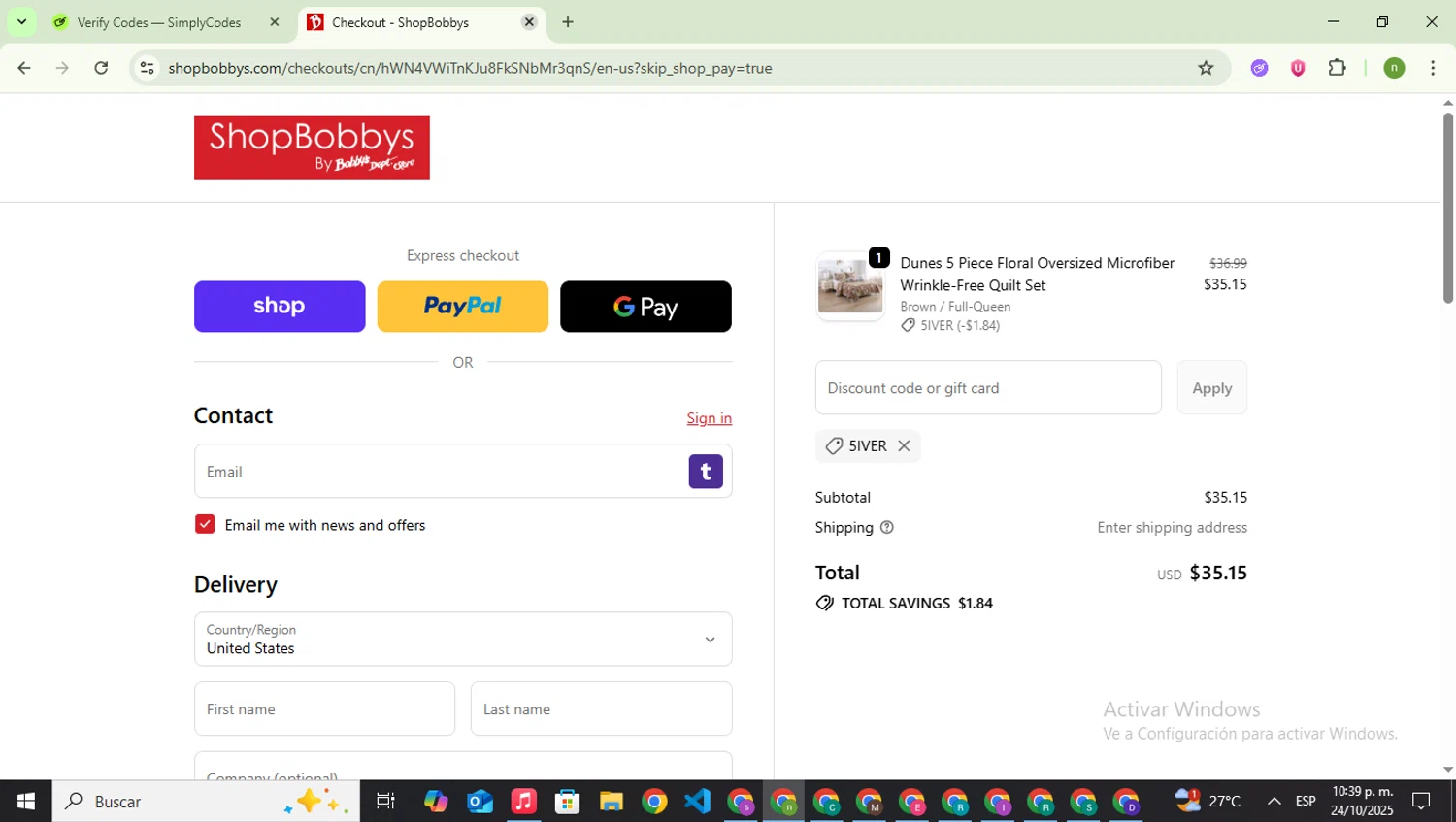Click the page vertical scrollbar thumb
The image size is (1456, 822).
click(x=1447, y=209)
